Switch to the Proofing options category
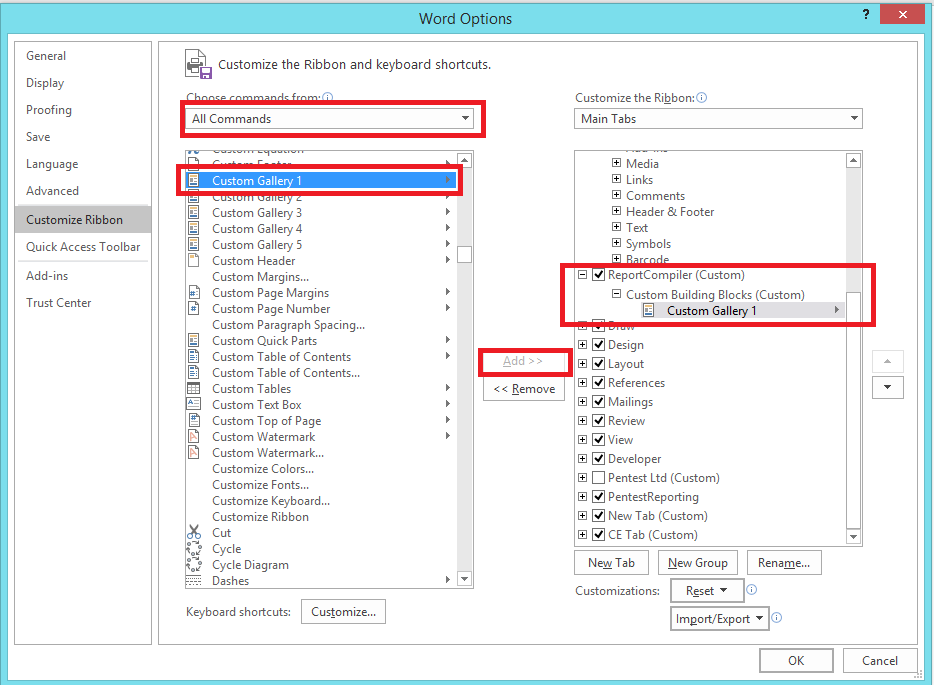 (x=49, y=110)
